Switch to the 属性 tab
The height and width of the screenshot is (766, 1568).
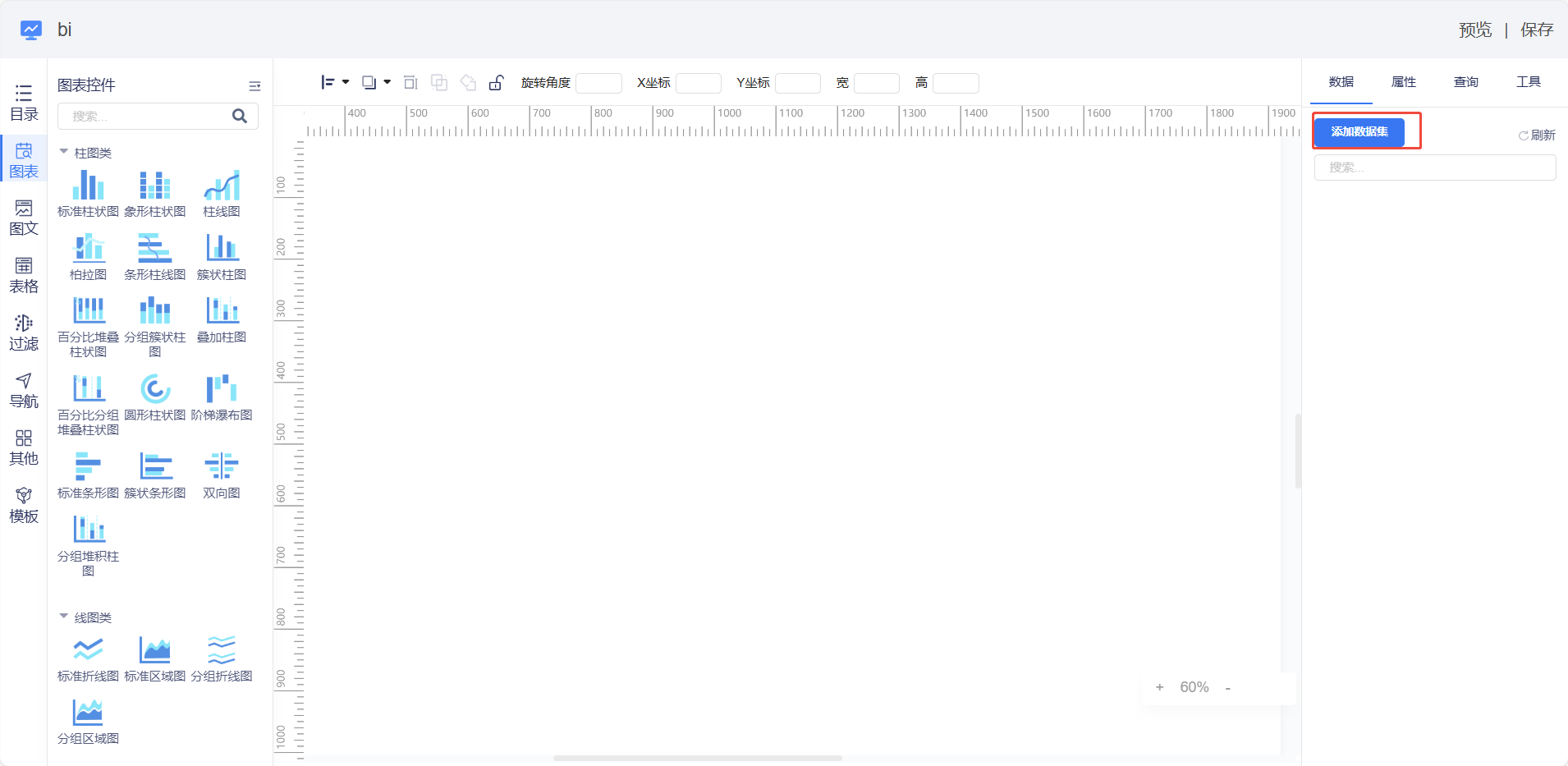tap(1403, 82)
